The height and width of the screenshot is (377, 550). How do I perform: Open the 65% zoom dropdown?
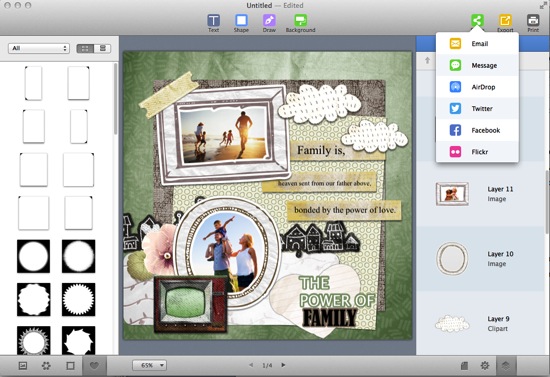pyautogui.click(x=149, y=365)
